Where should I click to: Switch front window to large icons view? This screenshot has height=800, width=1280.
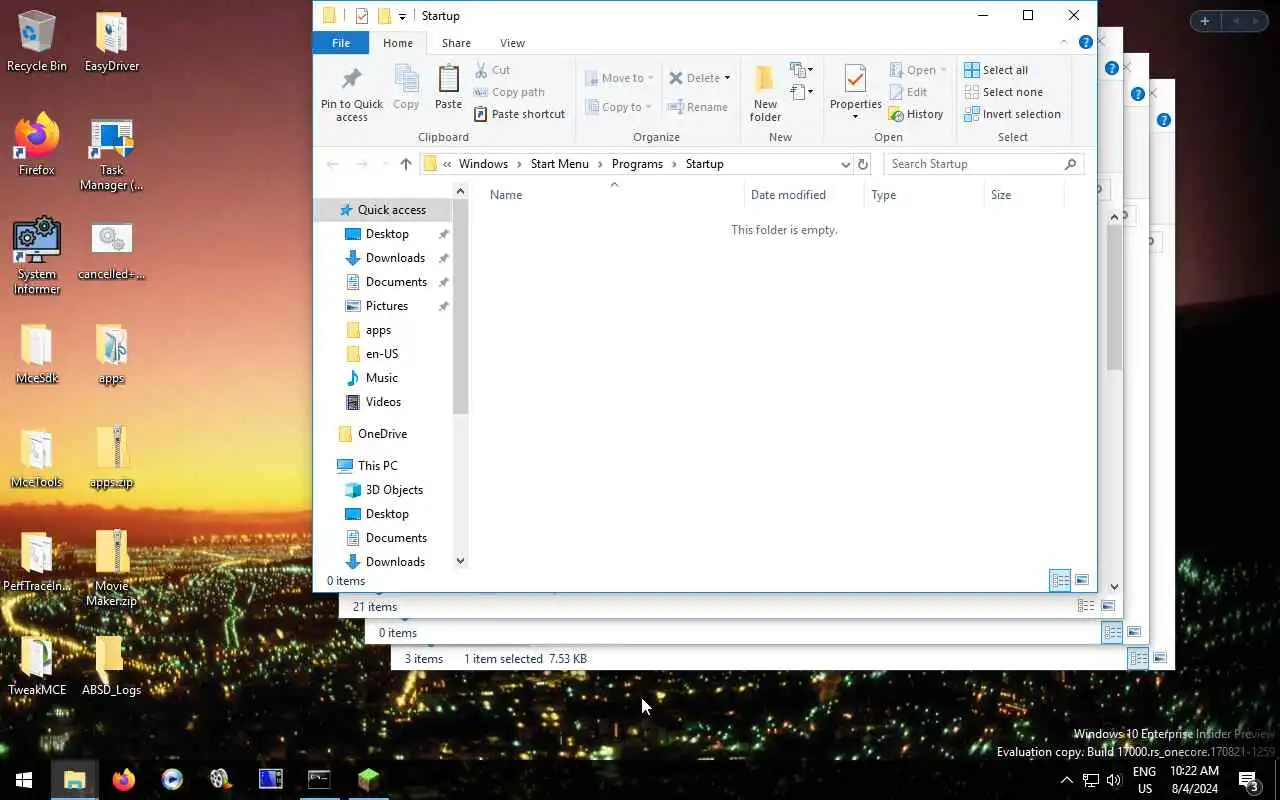[1082, 581]
